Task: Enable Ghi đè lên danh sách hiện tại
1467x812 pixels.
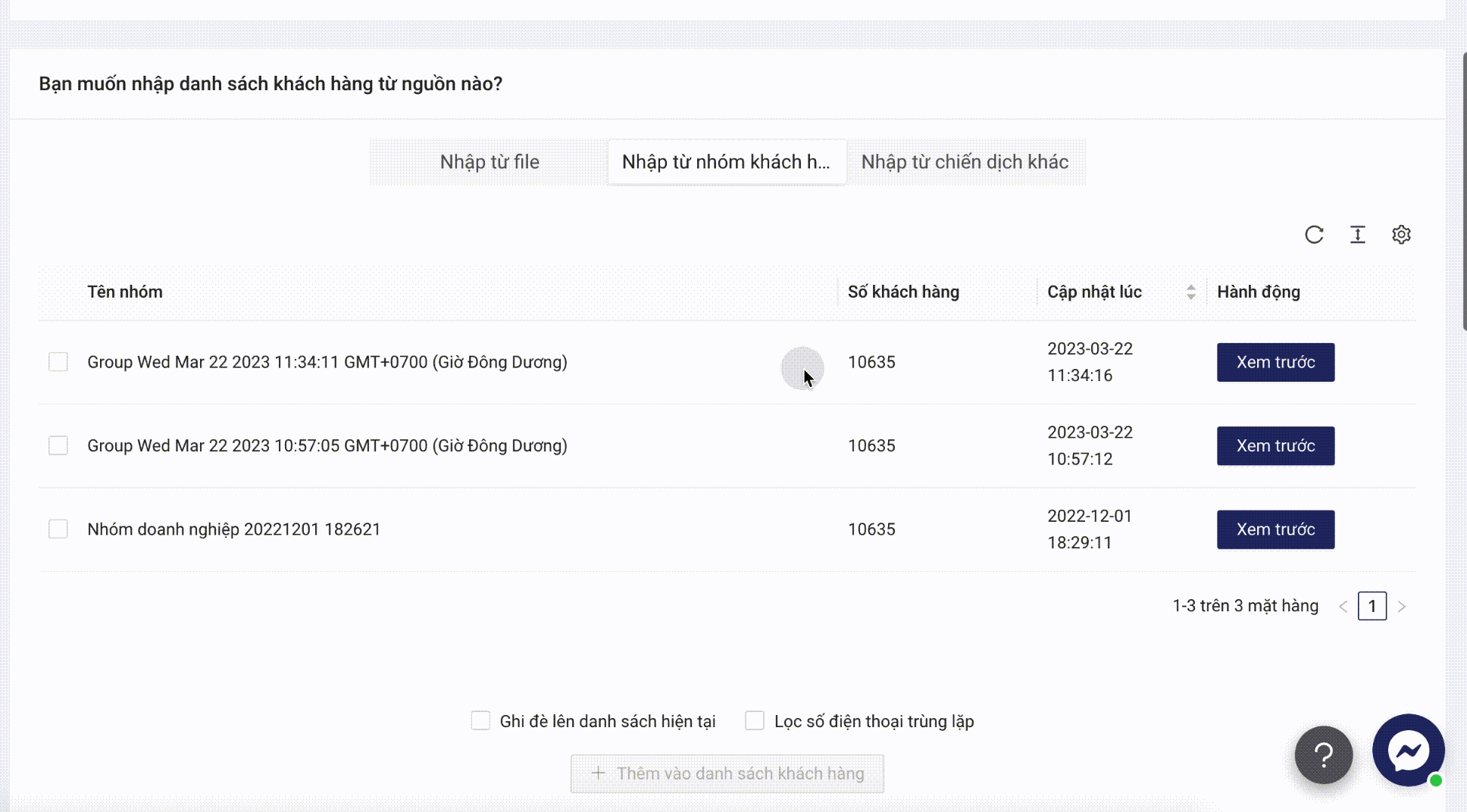Action: 480,721
